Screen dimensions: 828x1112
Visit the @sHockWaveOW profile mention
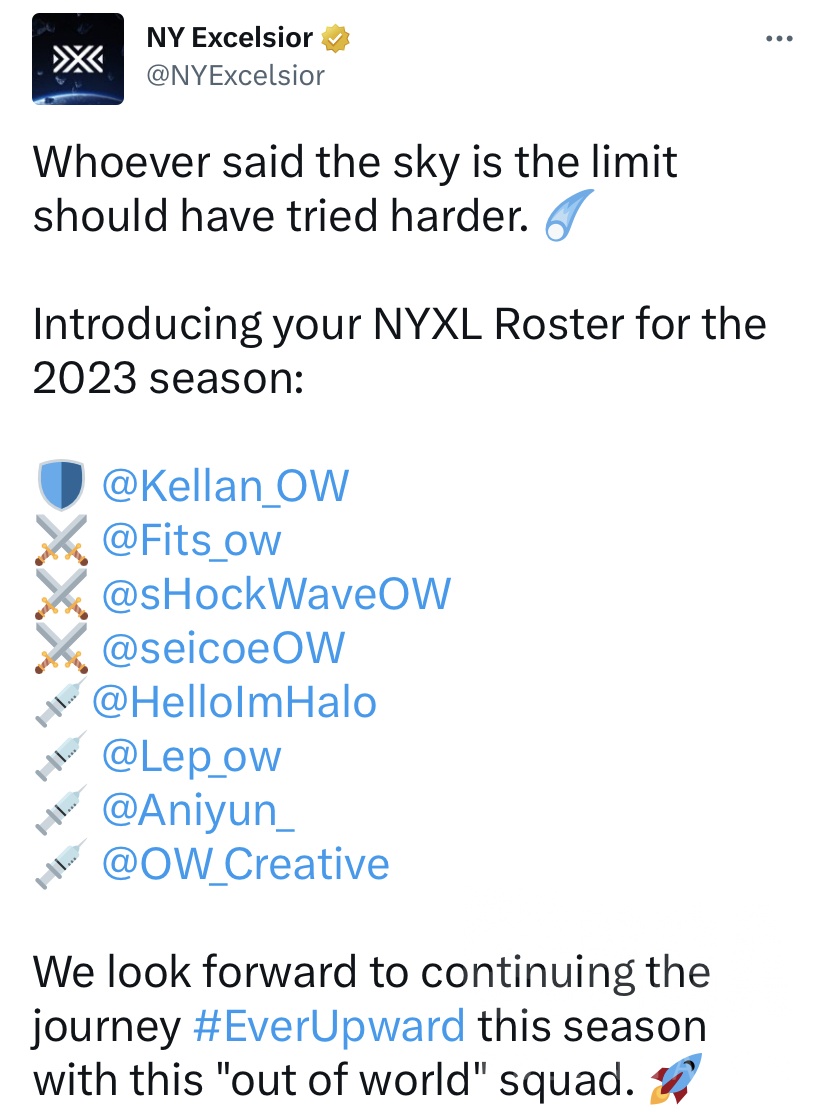coord(276,594)
